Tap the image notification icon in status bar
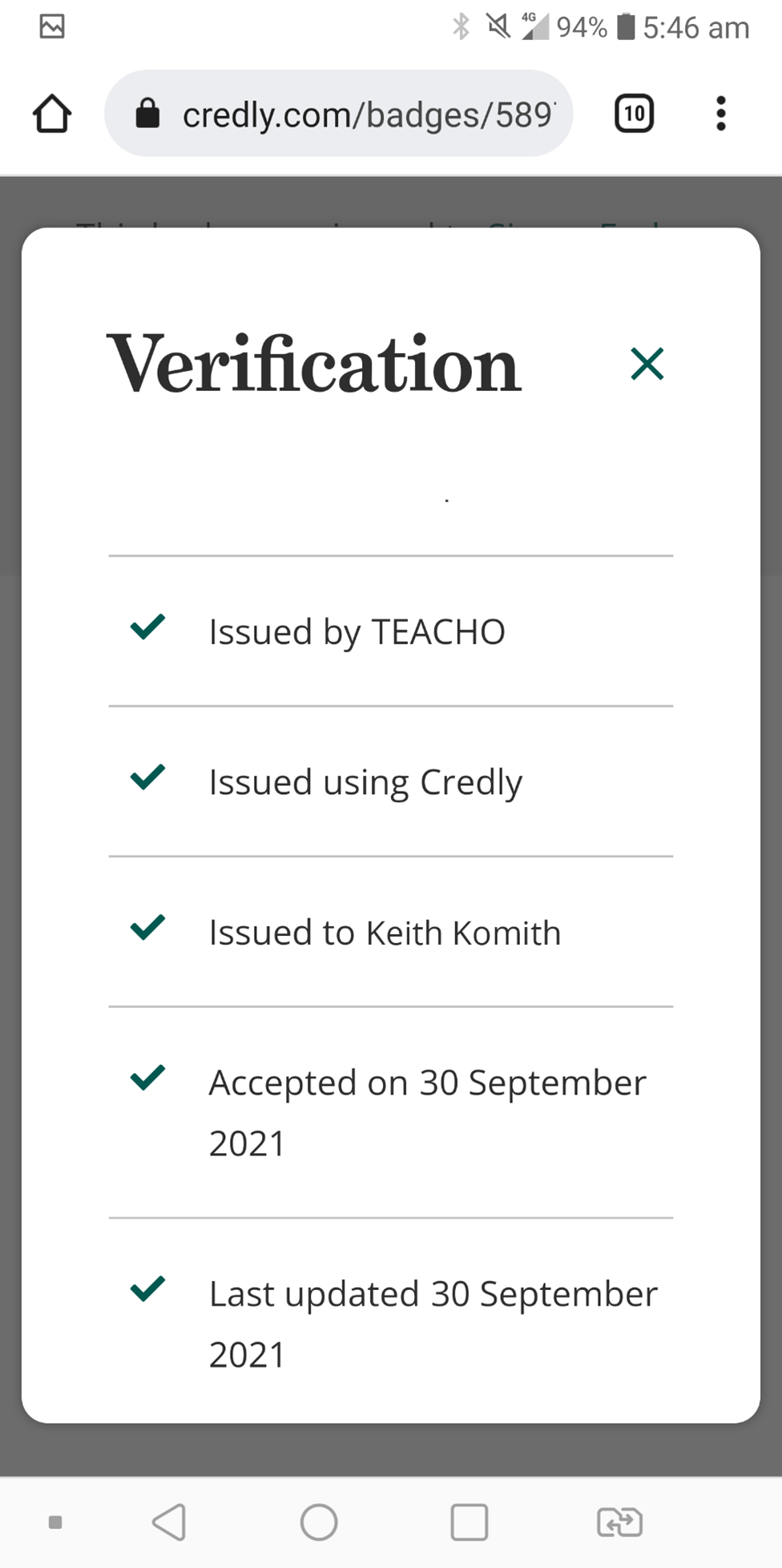The height and width of the screenshot is (1568, 782). click(x=52, y=26)
